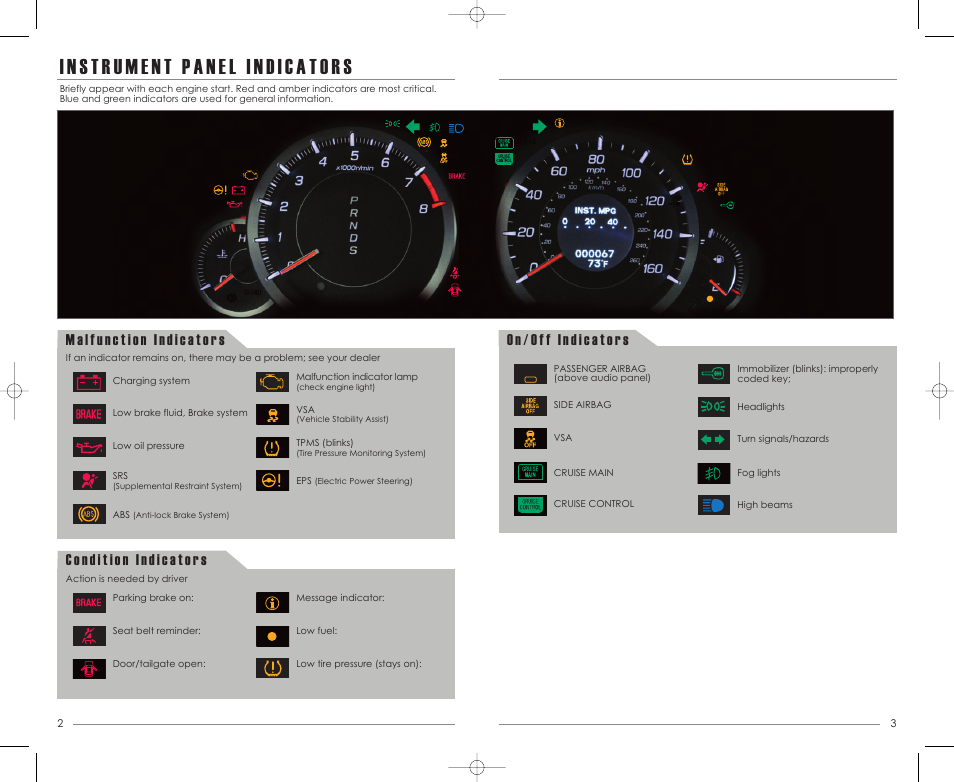This screenshot has width=954, height=782.
Task: Click the On/Off Indicators section heading
Action: [x=568, y=340]
